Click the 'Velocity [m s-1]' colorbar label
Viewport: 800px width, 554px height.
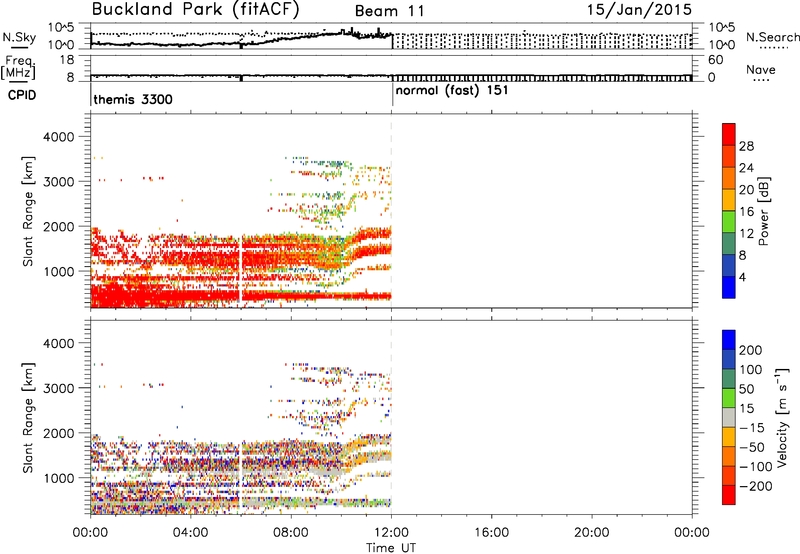783,417
